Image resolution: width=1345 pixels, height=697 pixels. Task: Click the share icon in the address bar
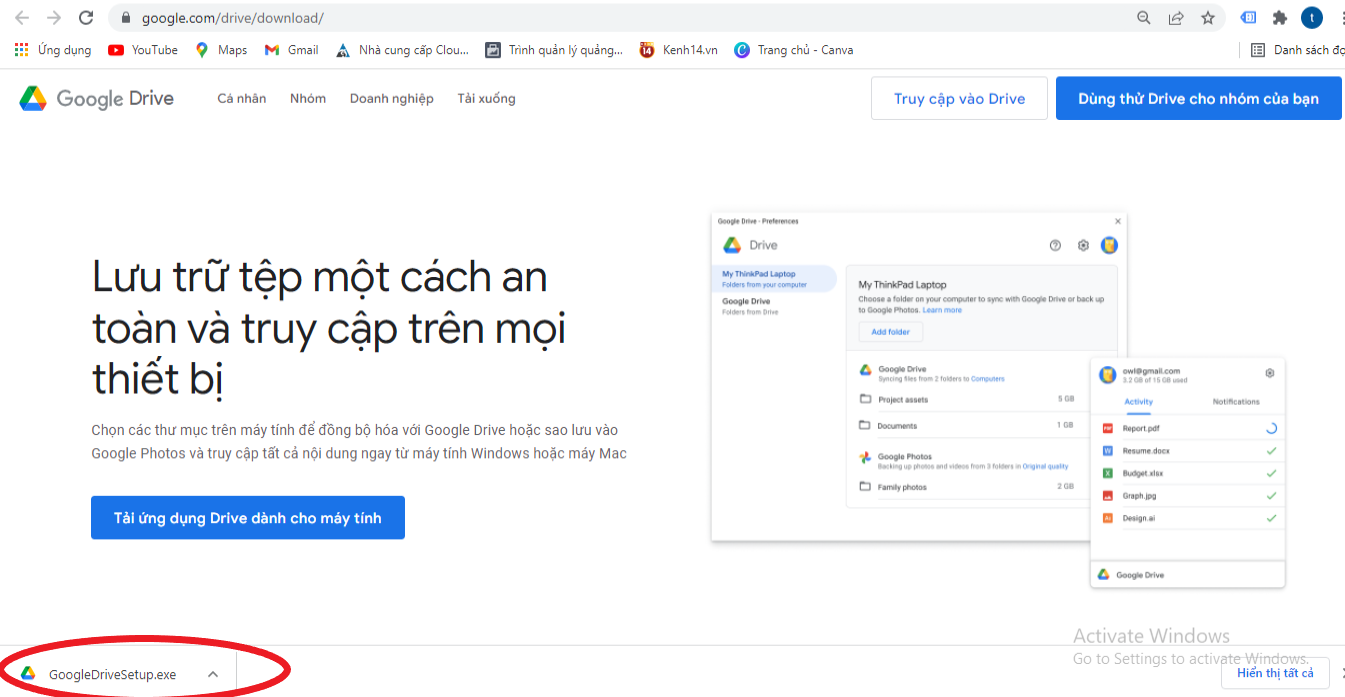1174,17
